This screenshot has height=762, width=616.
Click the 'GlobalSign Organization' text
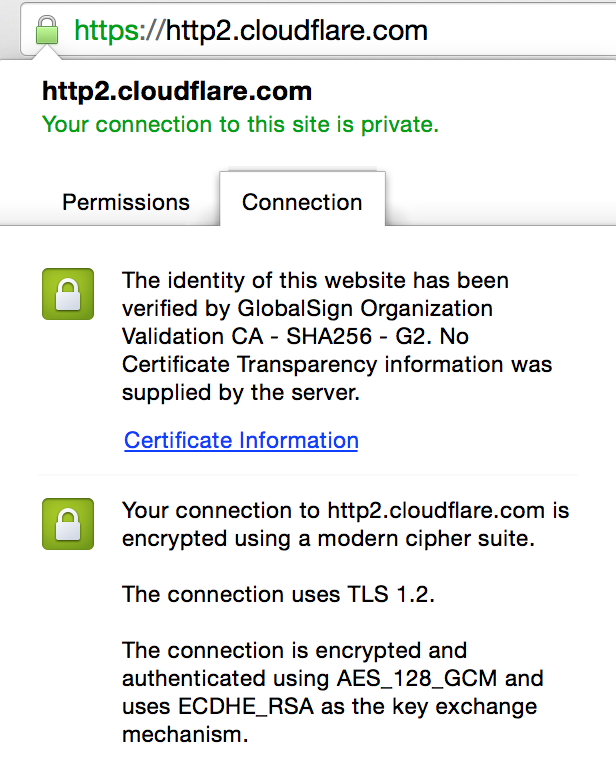365,309
